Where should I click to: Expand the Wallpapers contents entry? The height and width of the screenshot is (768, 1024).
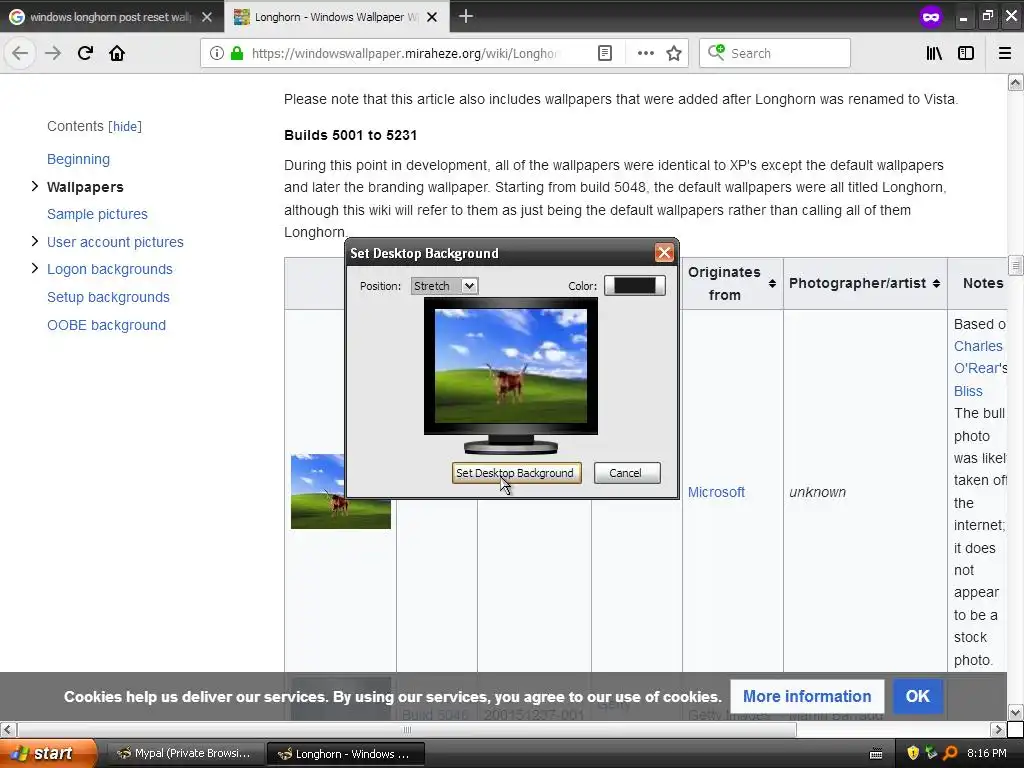35,187
